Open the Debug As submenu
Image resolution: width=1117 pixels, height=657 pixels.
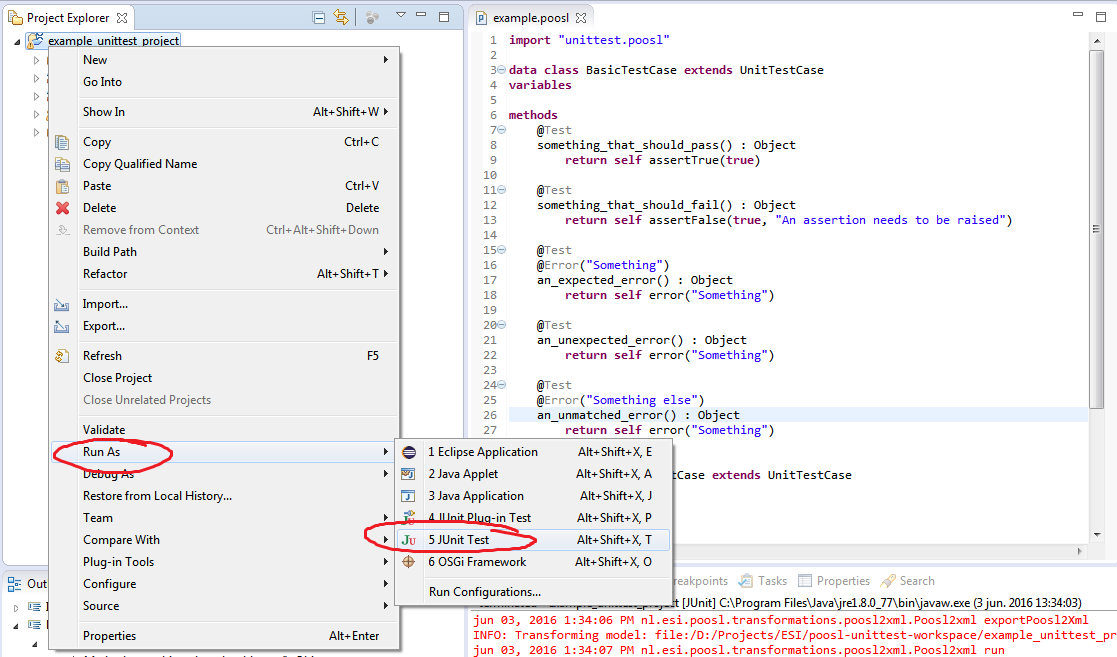tap(224, 474)
